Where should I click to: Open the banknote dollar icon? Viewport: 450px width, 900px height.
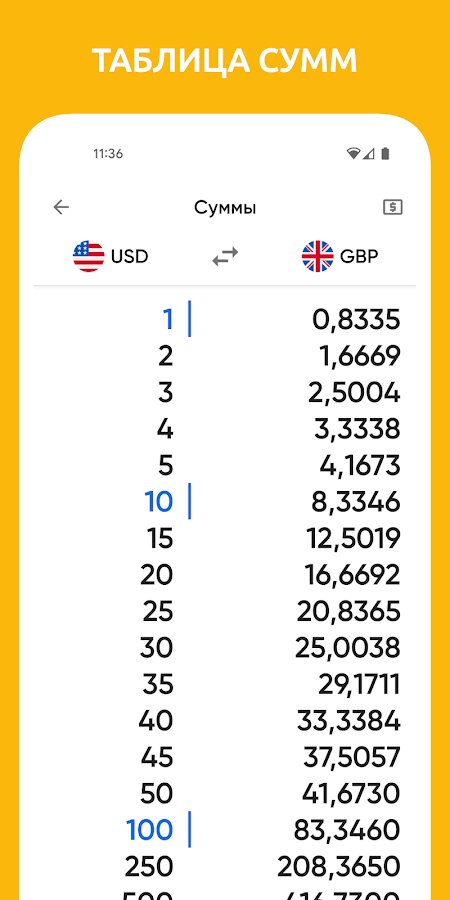tap(393, 207)
